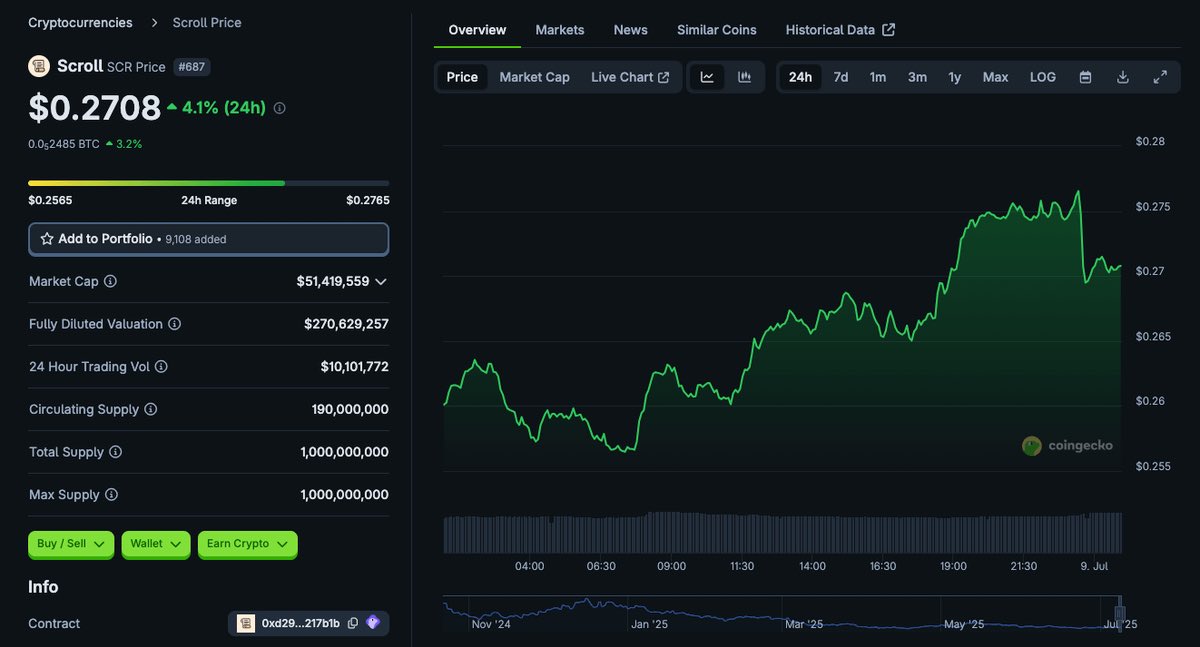The image size is (1200, 647).
Task: Switch to candlestick chart view icon
Action: [x=744, y=77]
